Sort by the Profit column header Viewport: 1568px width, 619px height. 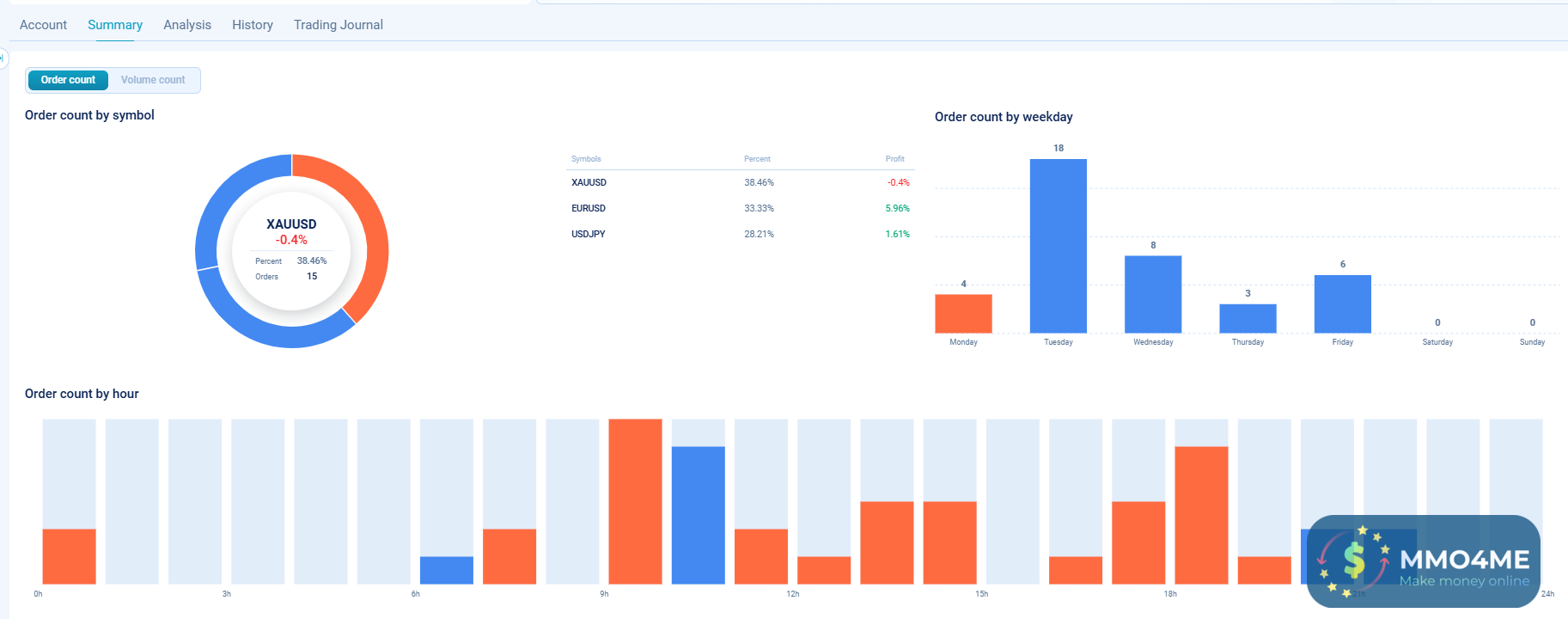coord(894,159)
